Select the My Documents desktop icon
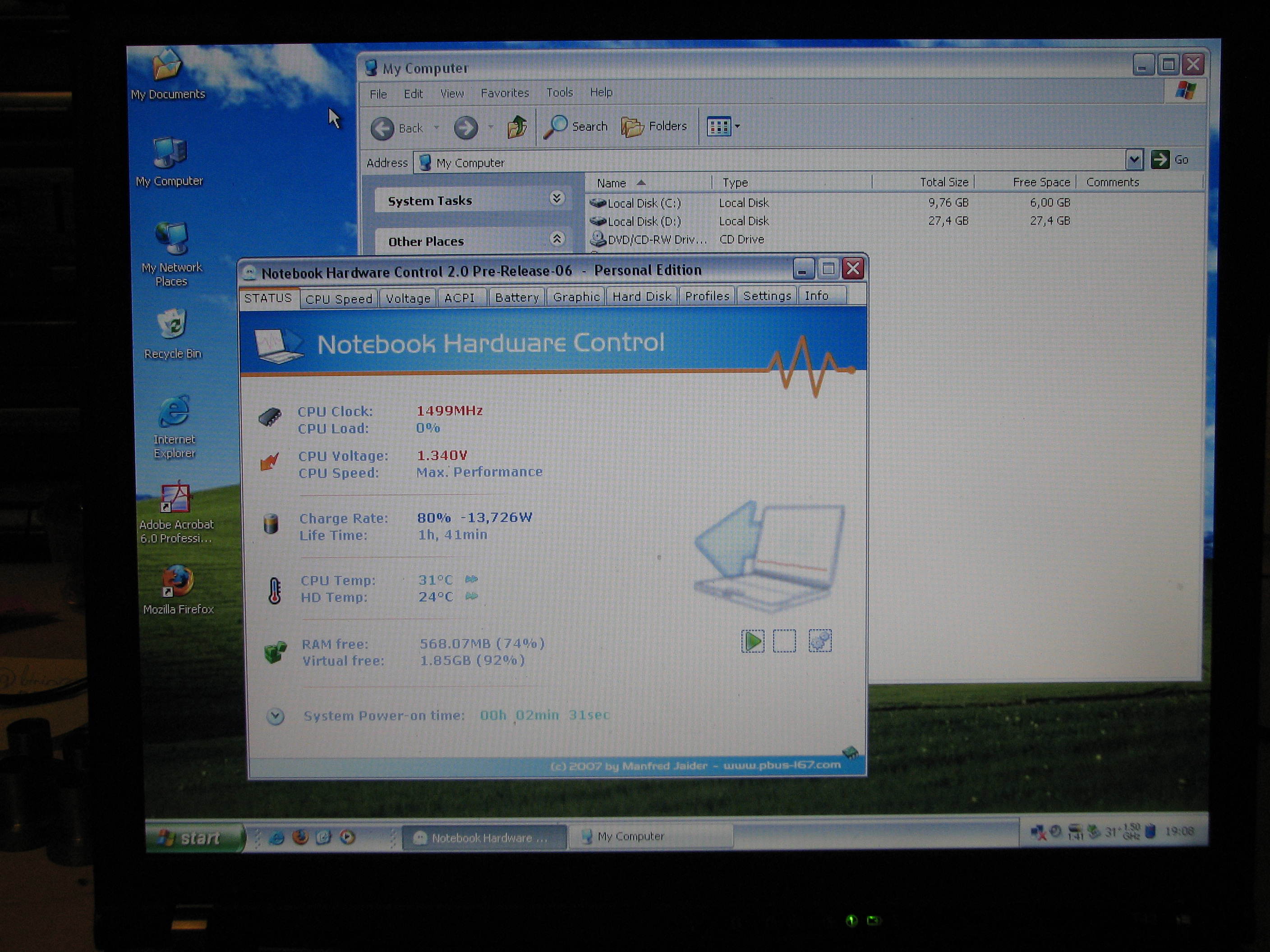The image size is (1270, 952). click(x=168, y=74)
